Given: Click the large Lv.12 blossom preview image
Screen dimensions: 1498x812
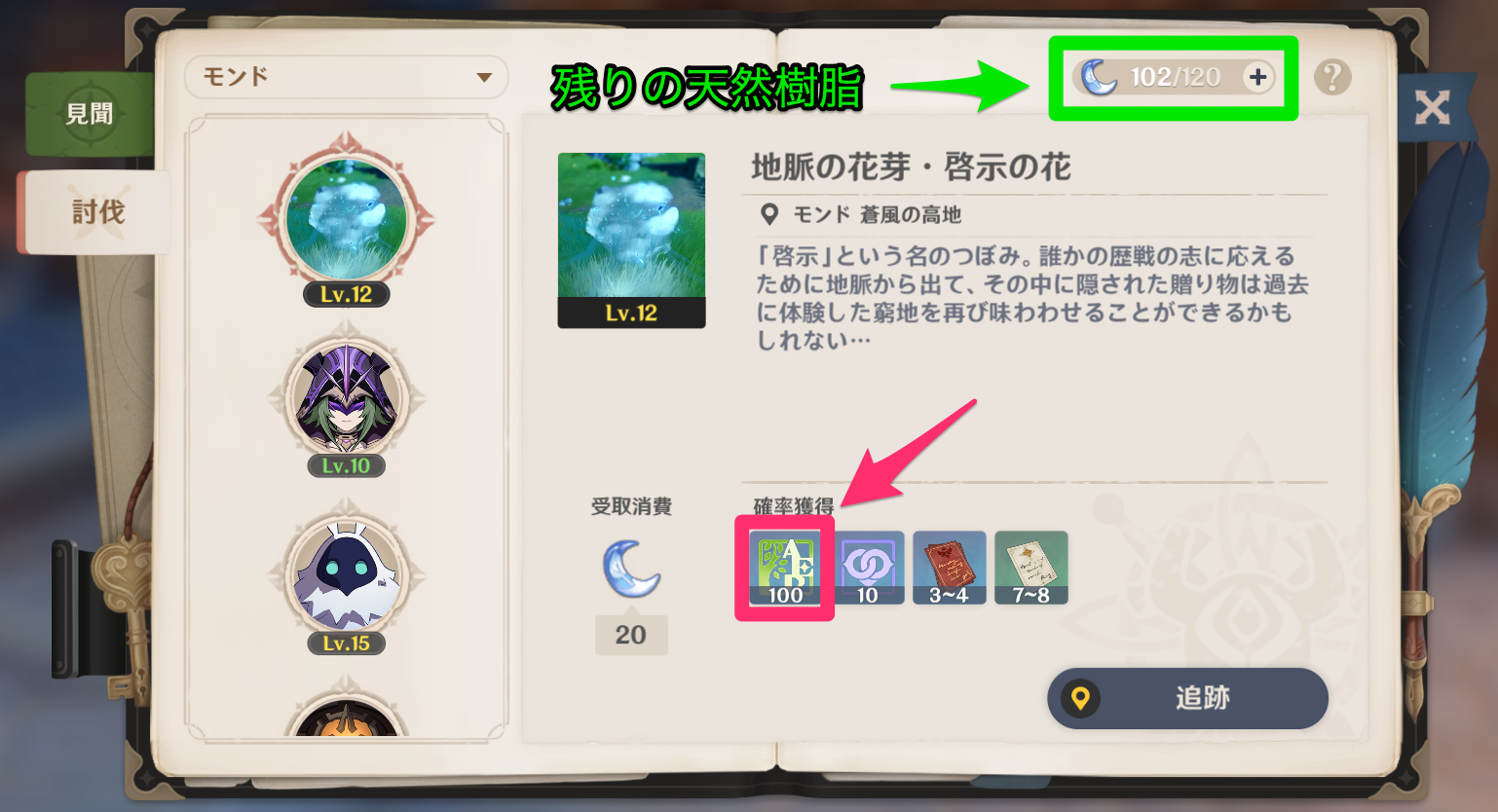Looking at the screenshot, I should pos(631,240).
